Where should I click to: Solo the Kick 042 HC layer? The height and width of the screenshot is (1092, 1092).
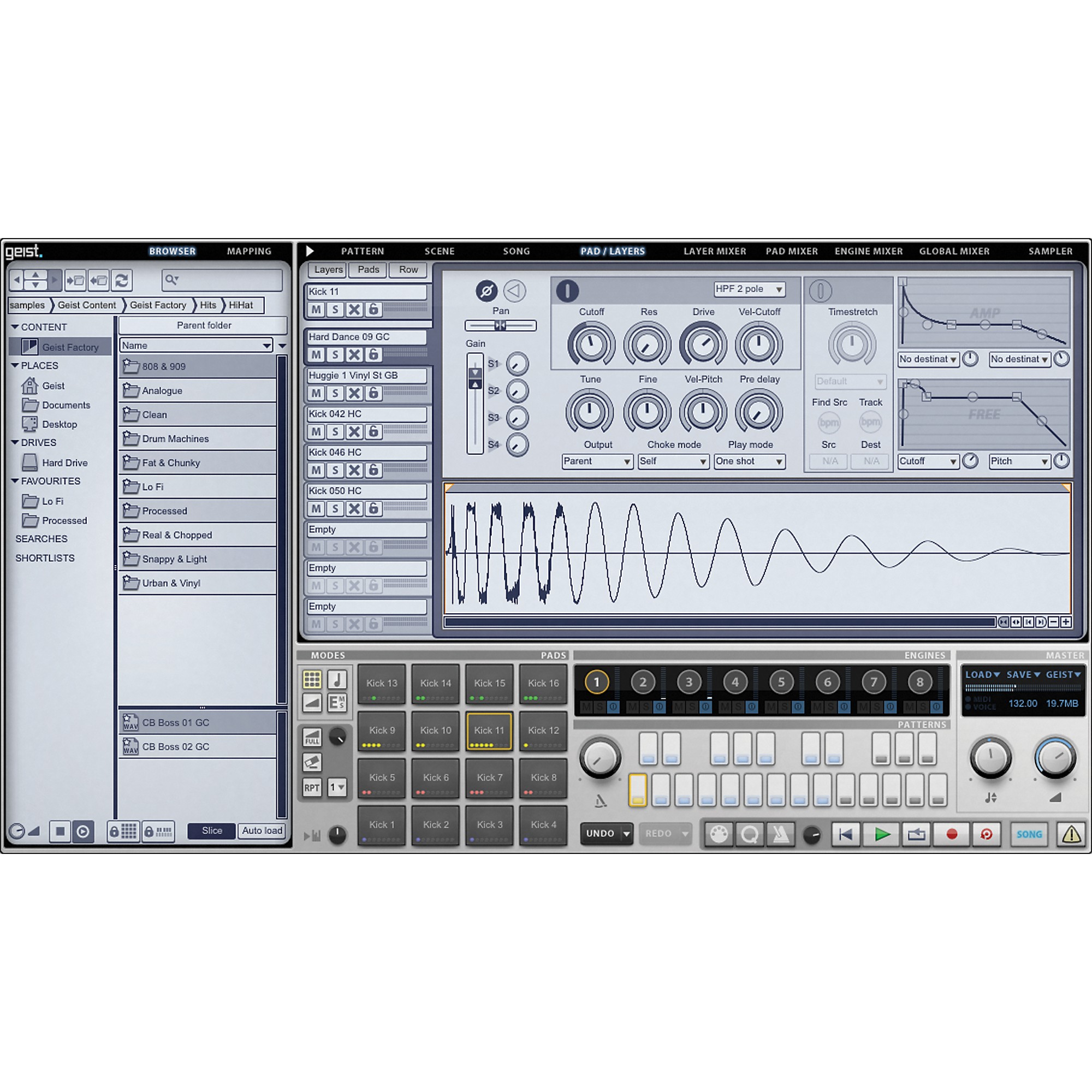click(x=335, y=432)
